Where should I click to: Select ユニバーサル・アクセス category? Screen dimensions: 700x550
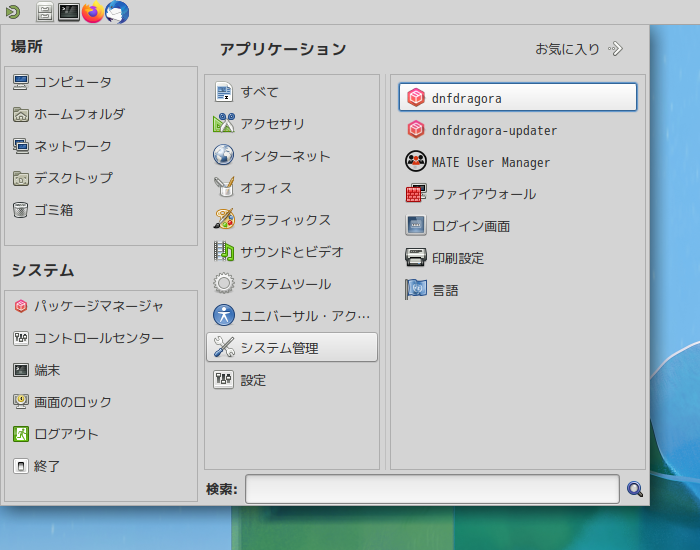point(292,316)
